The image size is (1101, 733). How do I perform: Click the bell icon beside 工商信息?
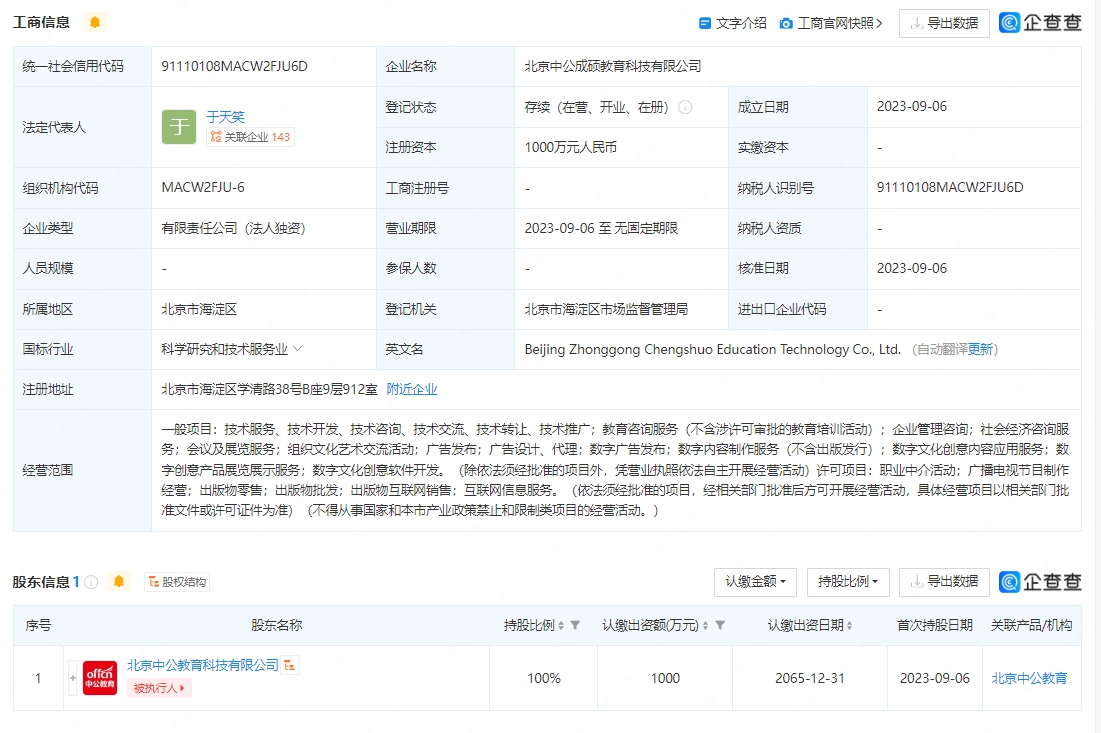click(x=95, y=22)
